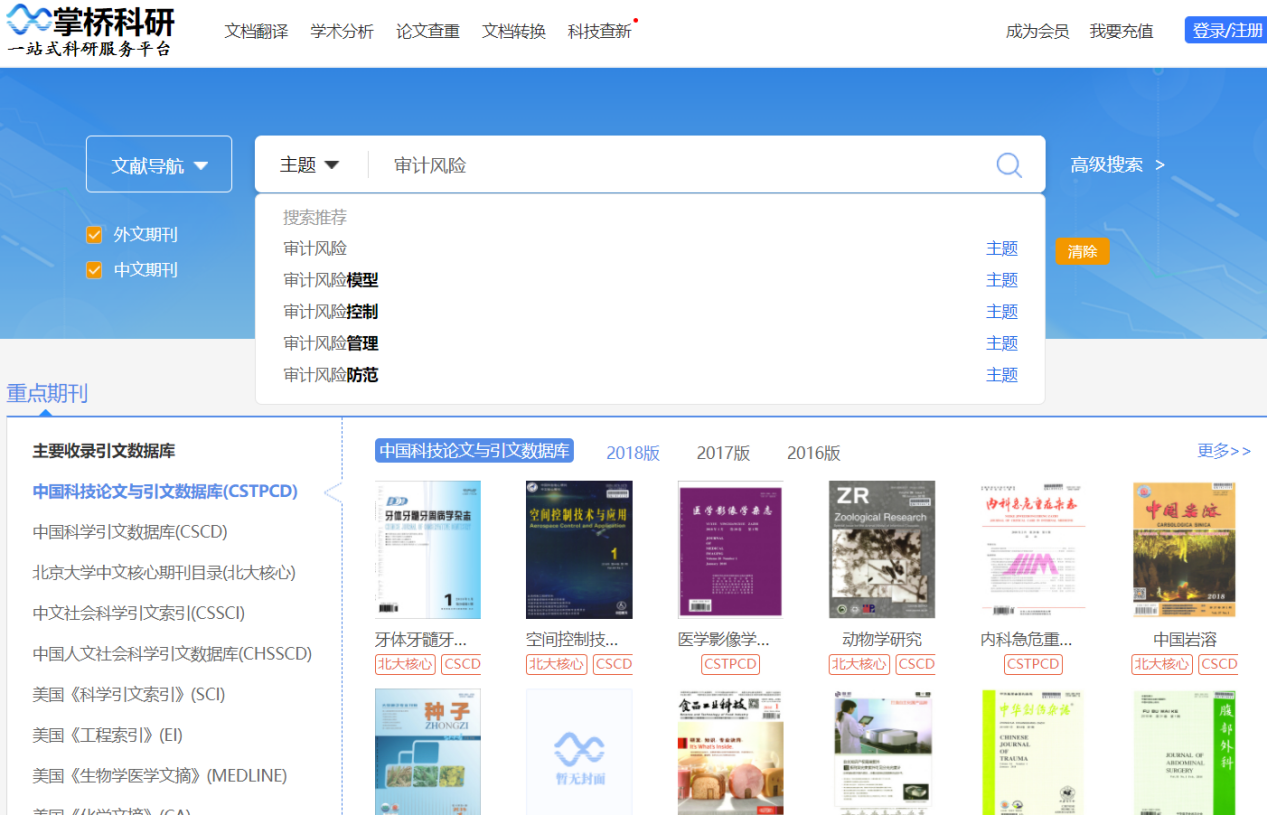Open the Chinese Journal of Trauma cover
This screenshot has width=1267, height=815.
pos(1033,752)
